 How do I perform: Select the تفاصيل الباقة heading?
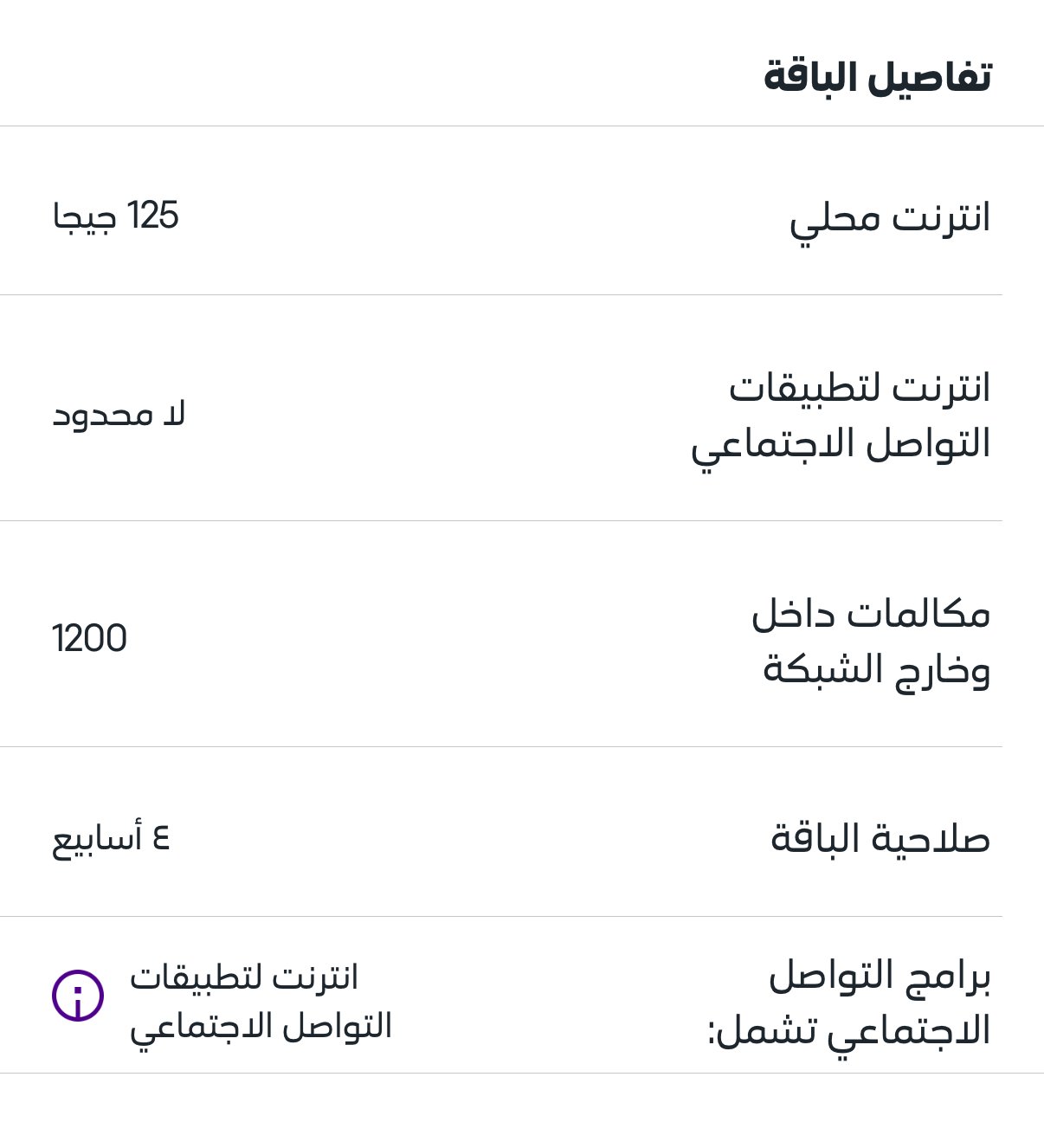[878, 77]
